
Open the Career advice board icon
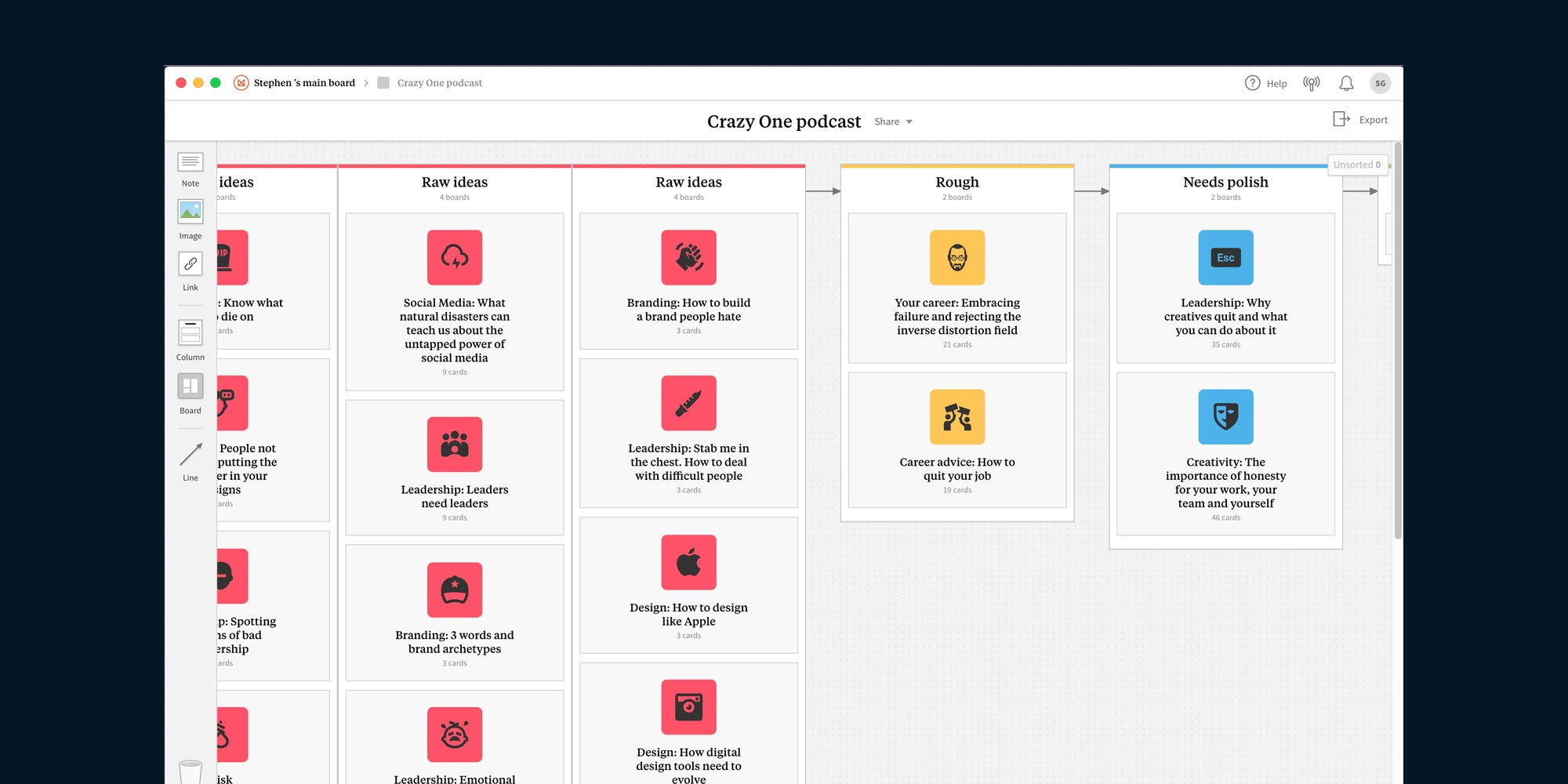(x=957, y=417)
